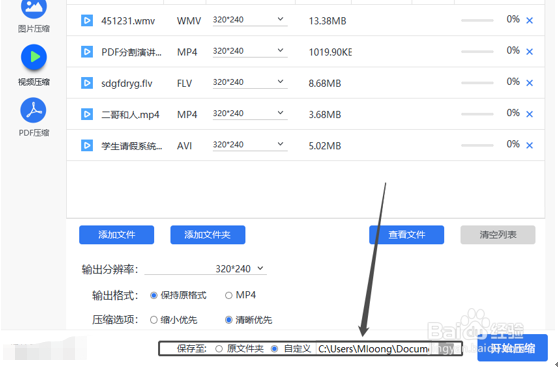The width and height of the screenshot is (558, 368).
Task: Expand the 输出分辨率 output resolution dropdown
Action: 206,269
